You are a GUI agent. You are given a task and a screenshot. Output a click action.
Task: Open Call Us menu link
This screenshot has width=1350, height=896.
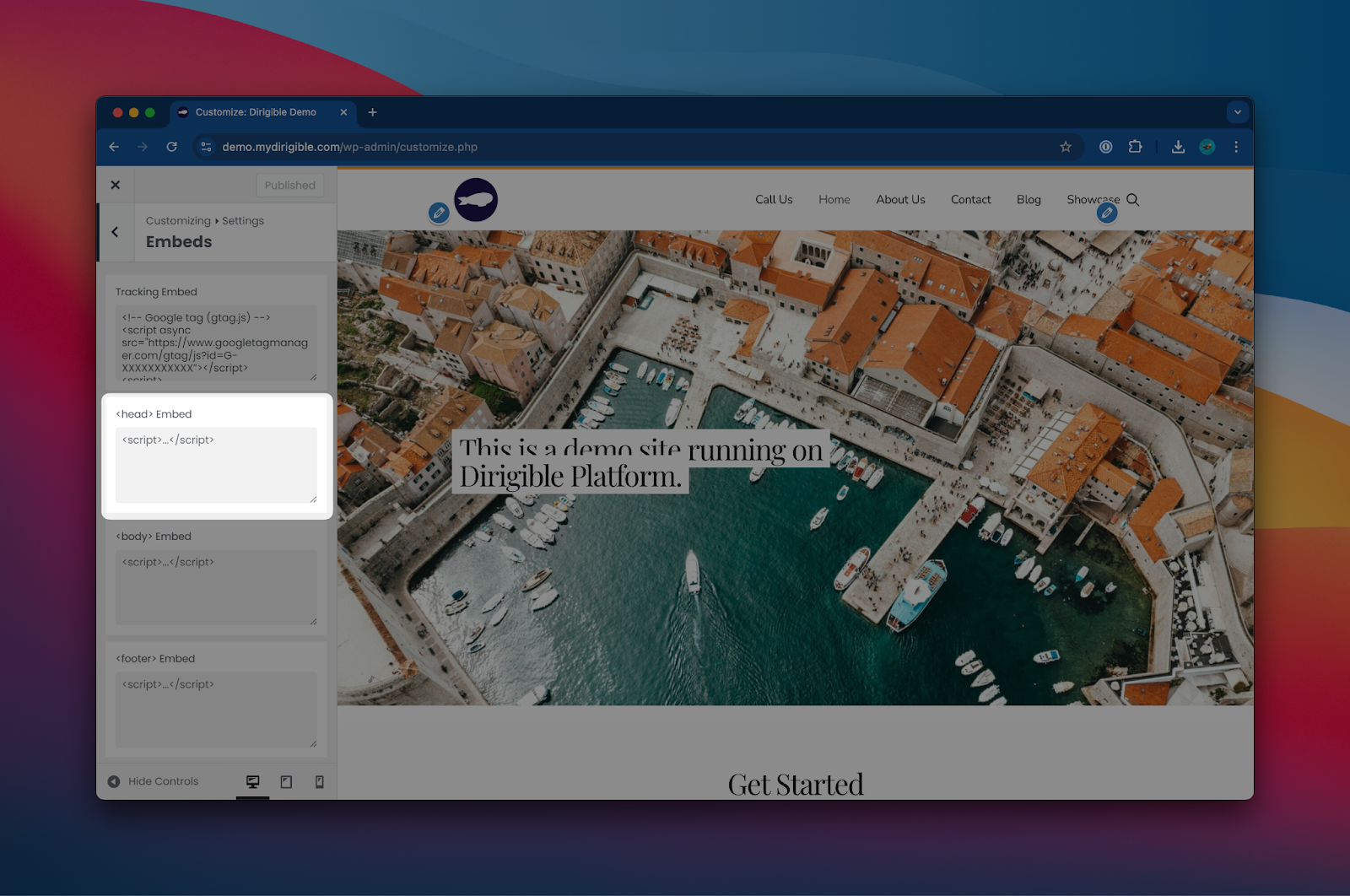774,200
